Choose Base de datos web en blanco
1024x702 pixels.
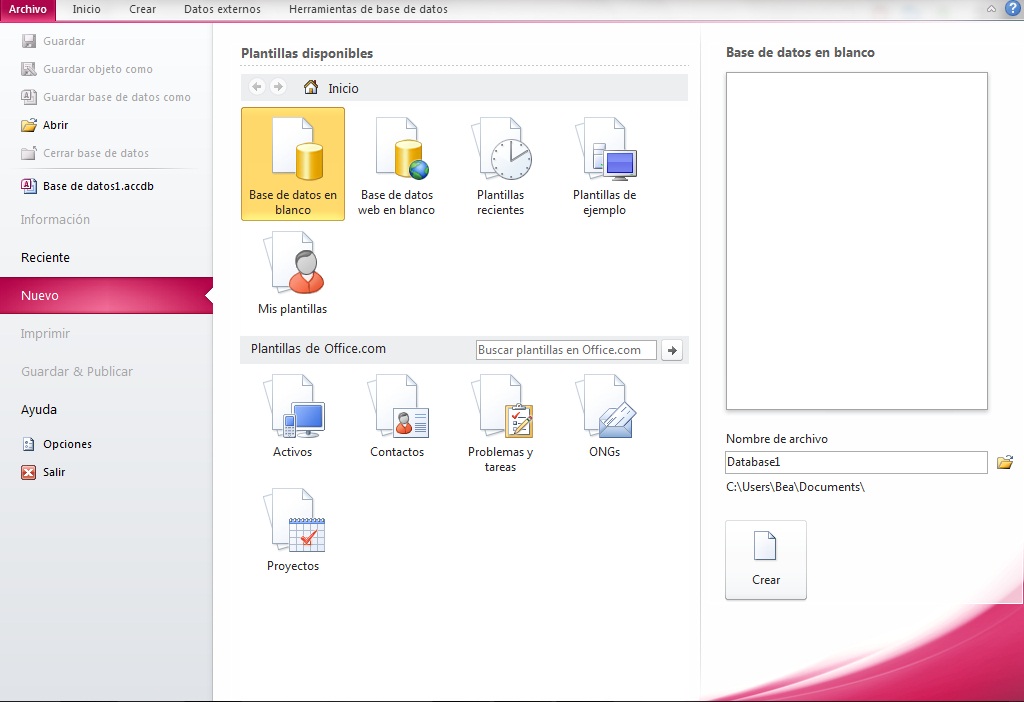(x=396, y=166)
